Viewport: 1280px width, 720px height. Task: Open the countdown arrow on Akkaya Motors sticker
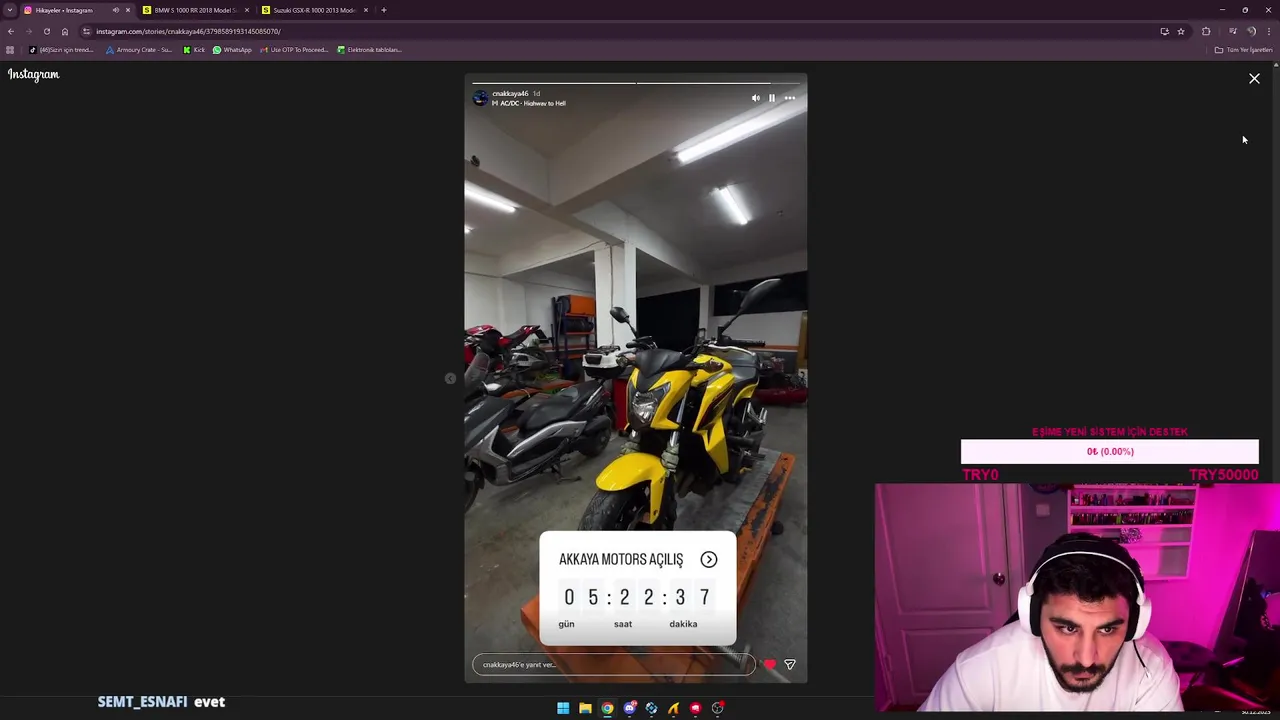point(709,559)
